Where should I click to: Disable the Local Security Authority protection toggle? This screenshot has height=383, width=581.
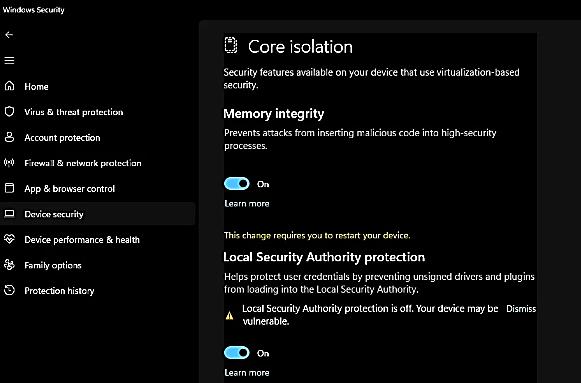(237, 353)
